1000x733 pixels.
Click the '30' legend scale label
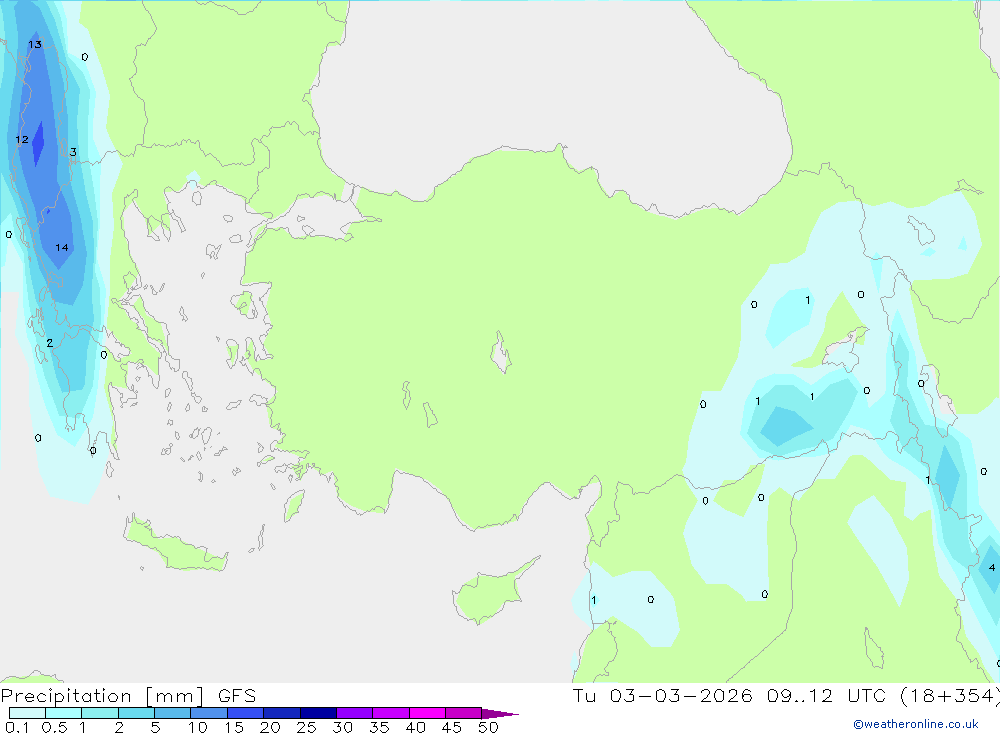click(343, 727)
